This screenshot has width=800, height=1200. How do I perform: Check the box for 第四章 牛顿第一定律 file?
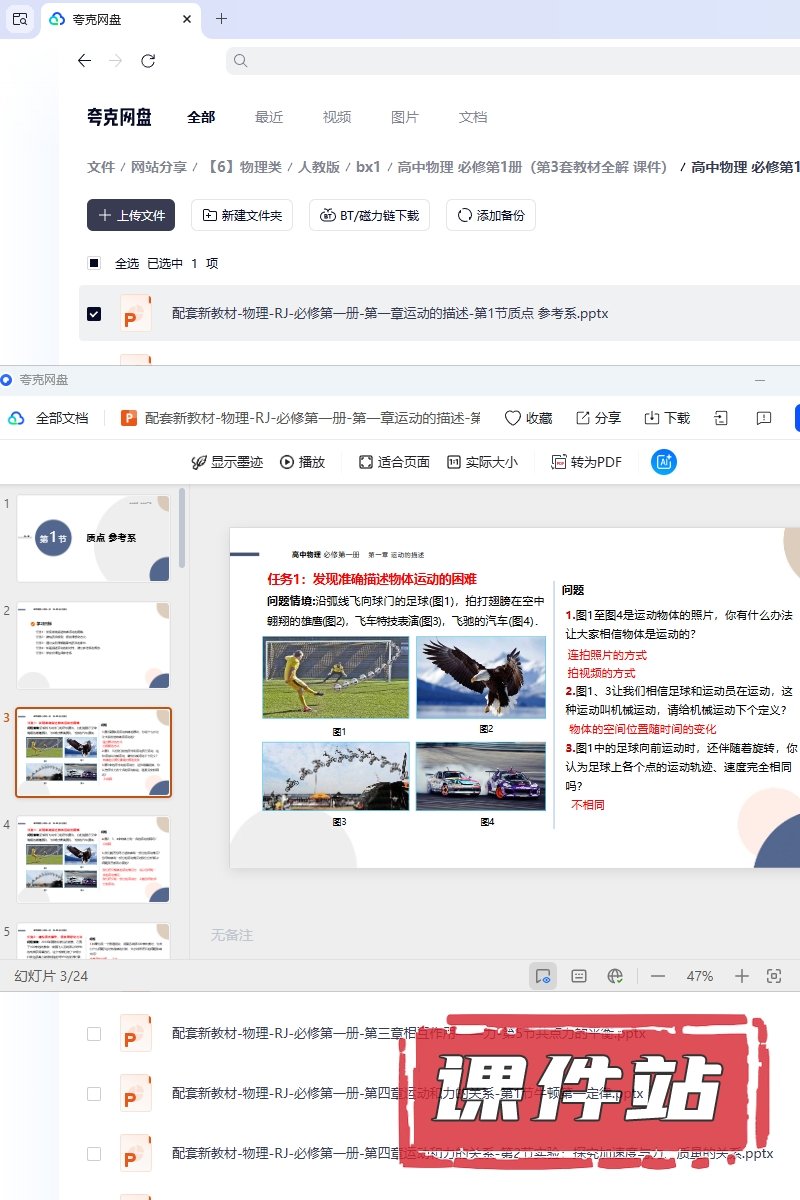(94, 1094)
